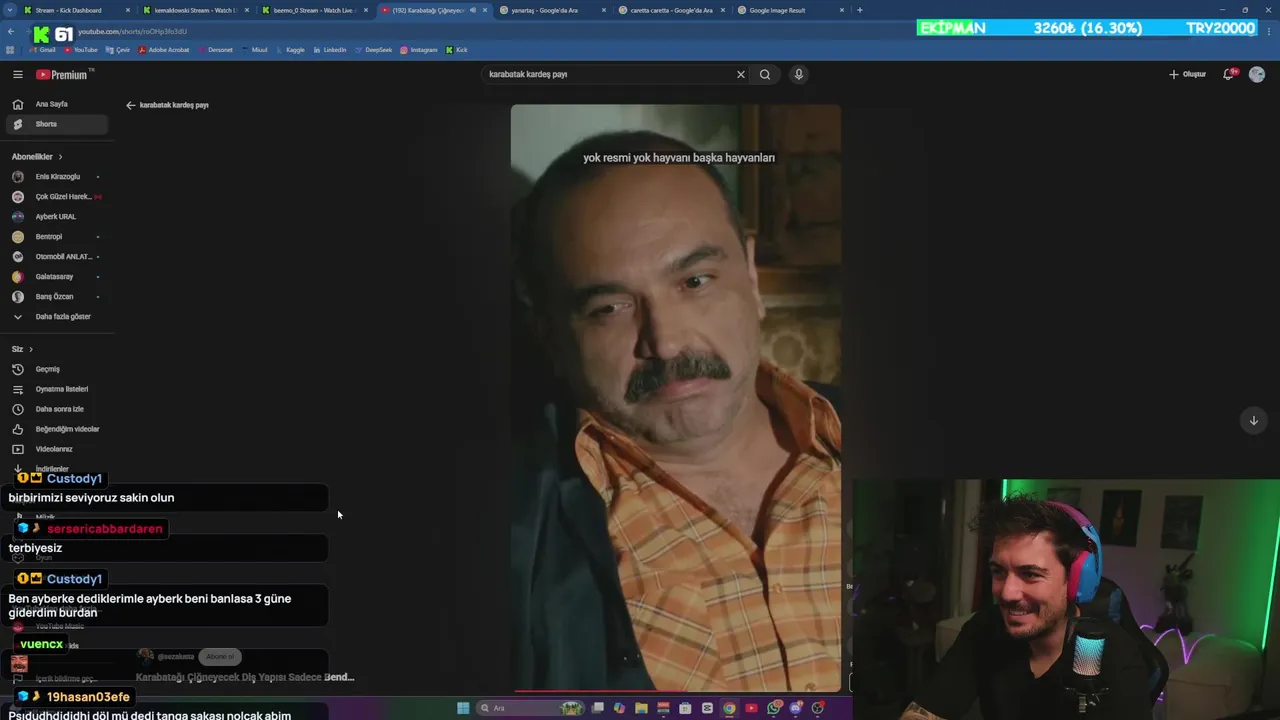Start voice search with microphone icon

[798, 74]
